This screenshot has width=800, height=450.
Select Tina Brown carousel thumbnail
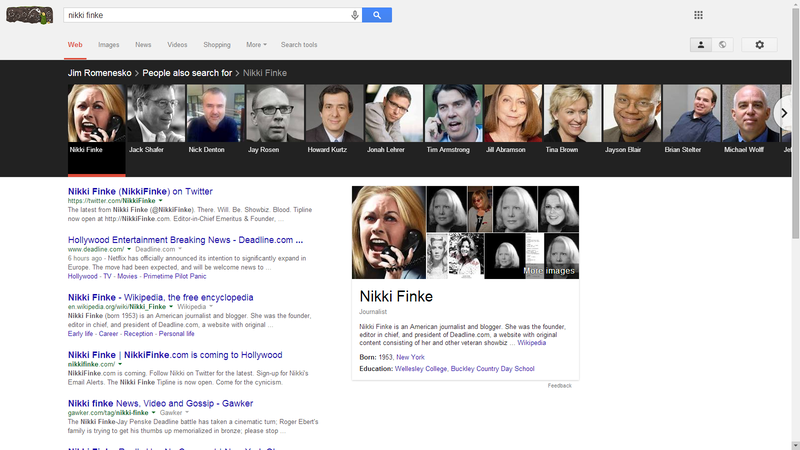coord(572,113)
